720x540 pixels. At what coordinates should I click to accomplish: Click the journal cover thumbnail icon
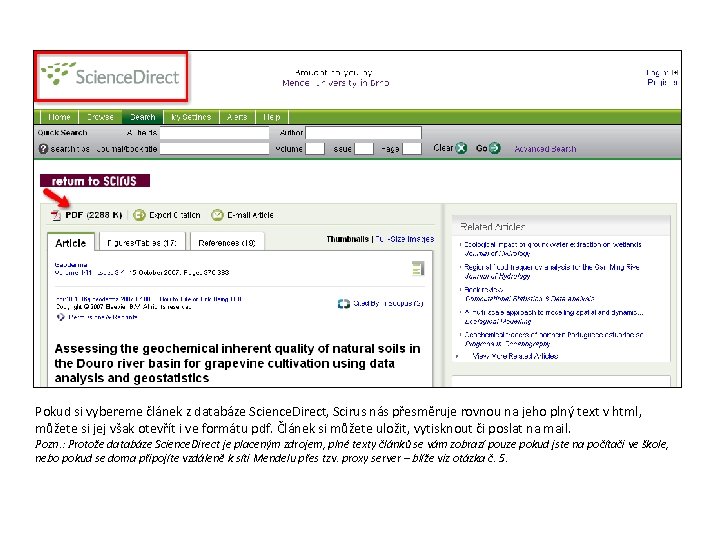[x=418, y=269]
